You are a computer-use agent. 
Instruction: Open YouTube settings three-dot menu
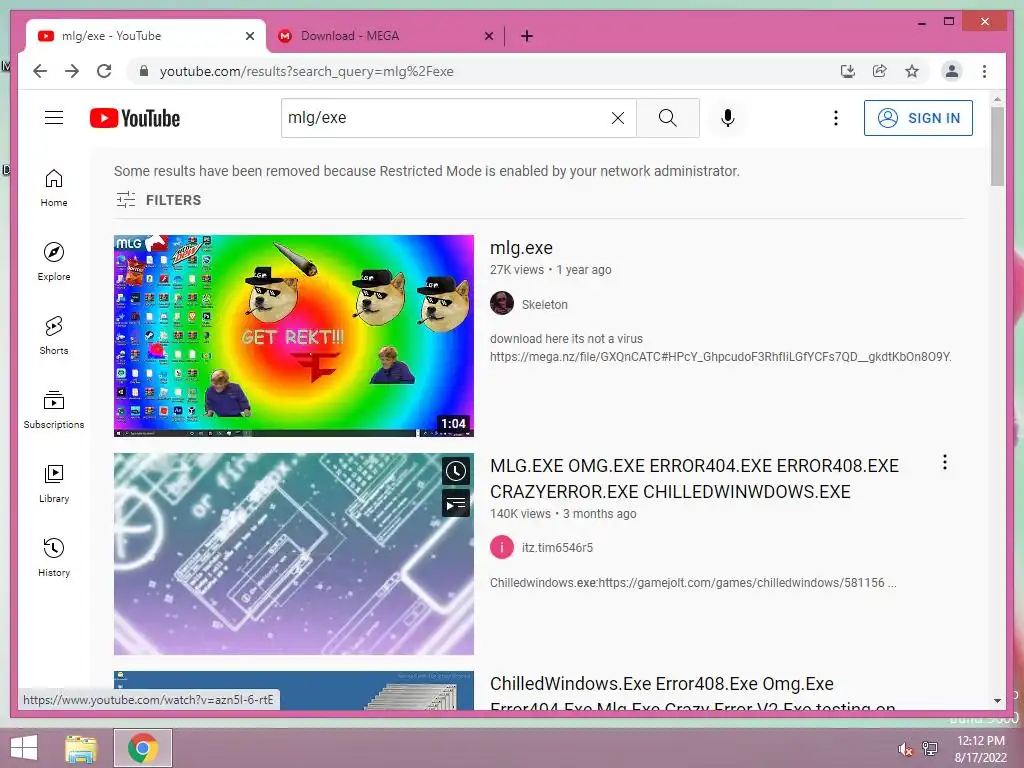(x=835, y=118)
